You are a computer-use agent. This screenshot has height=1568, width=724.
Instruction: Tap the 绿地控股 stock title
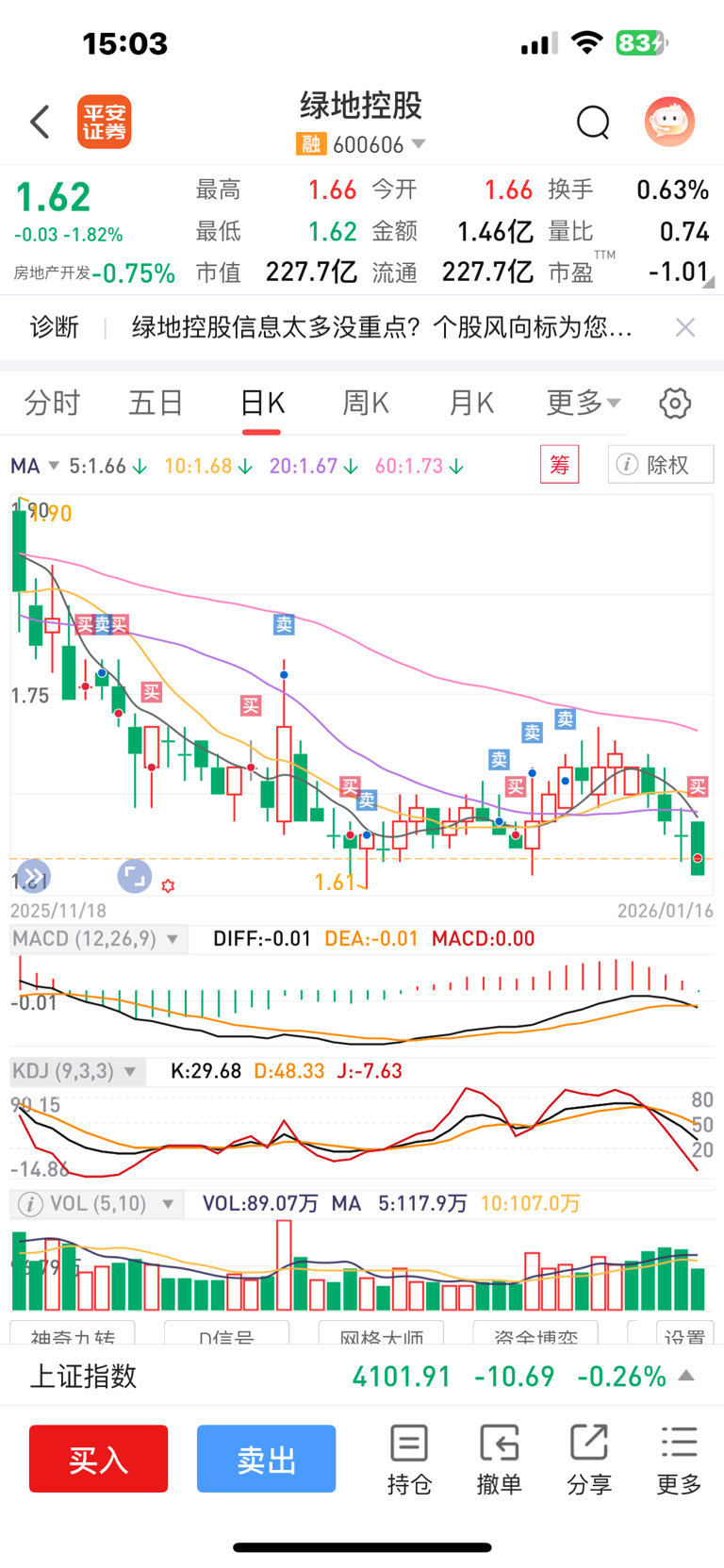point(361,106)
